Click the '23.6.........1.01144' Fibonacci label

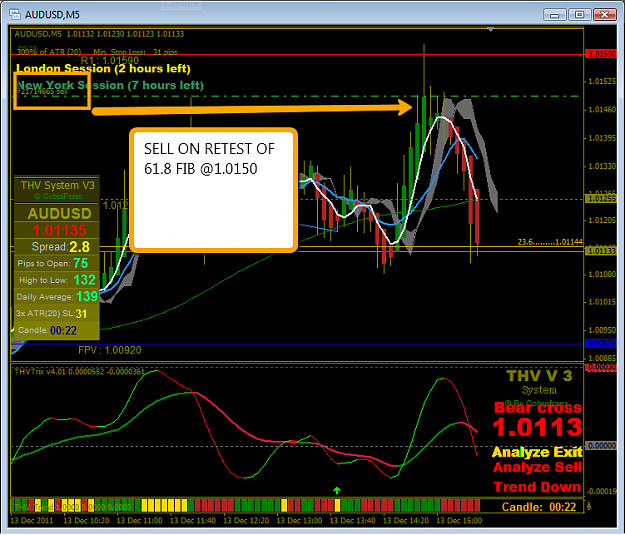pyautogui.click(x=550, y=242)
